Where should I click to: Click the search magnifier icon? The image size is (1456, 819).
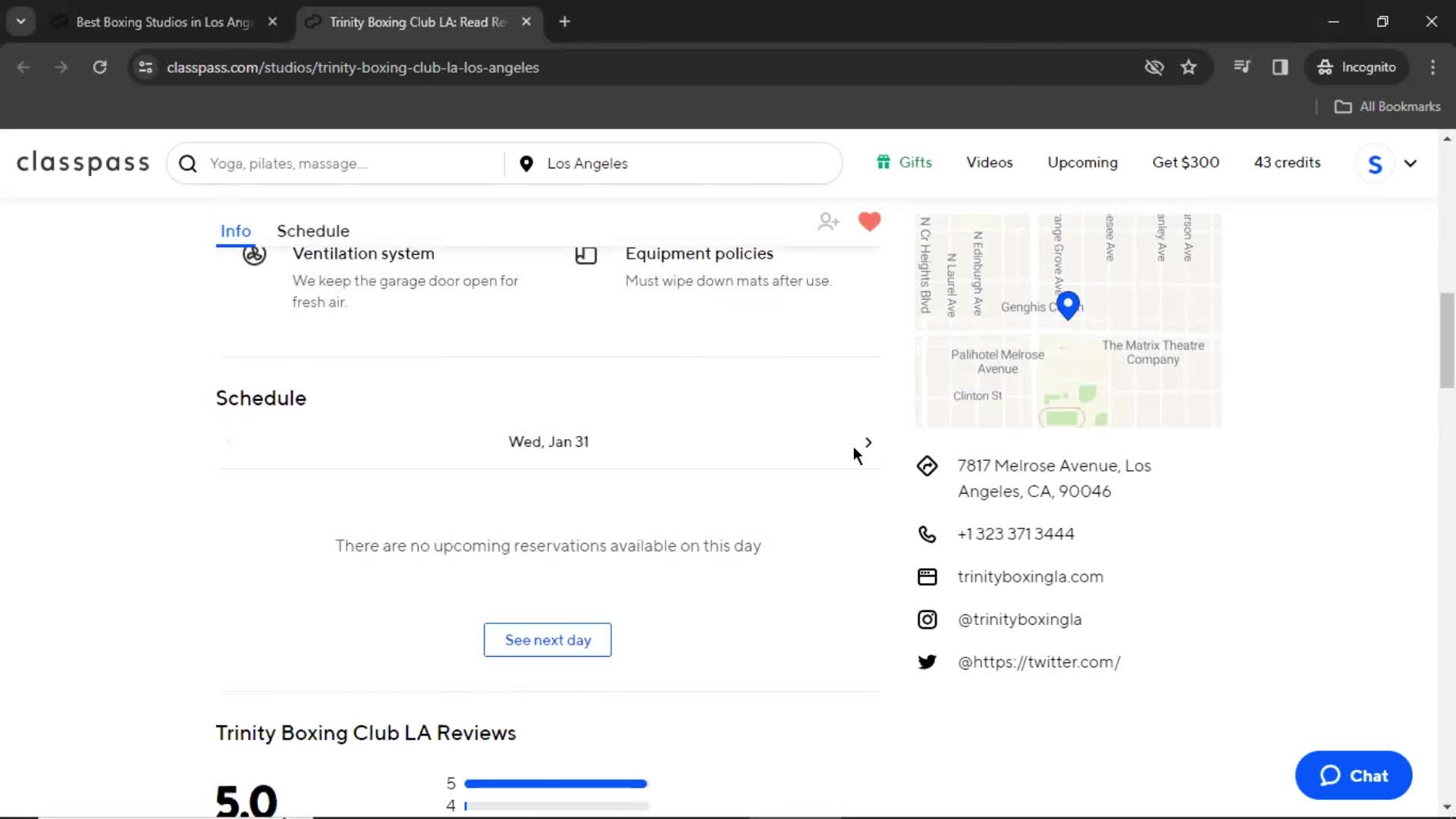[x=188, y=164]
